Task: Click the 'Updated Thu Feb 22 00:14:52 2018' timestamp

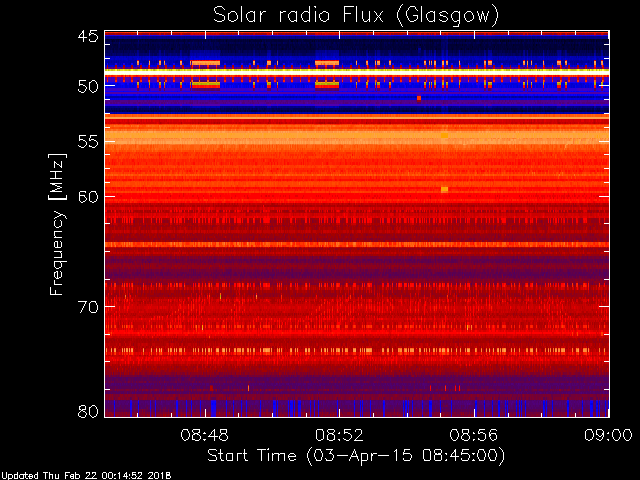Action: 86,476
